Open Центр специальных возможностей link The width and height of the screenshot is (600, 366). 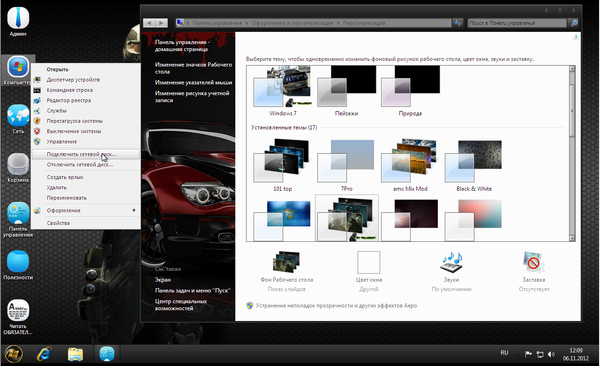[181, 305]
